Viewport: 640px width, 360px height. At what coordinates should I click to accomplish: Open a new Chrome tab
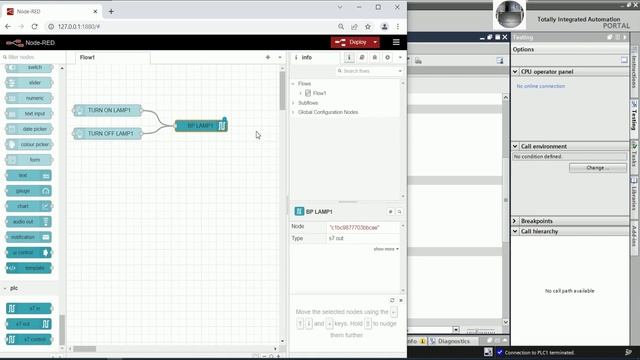111,11
